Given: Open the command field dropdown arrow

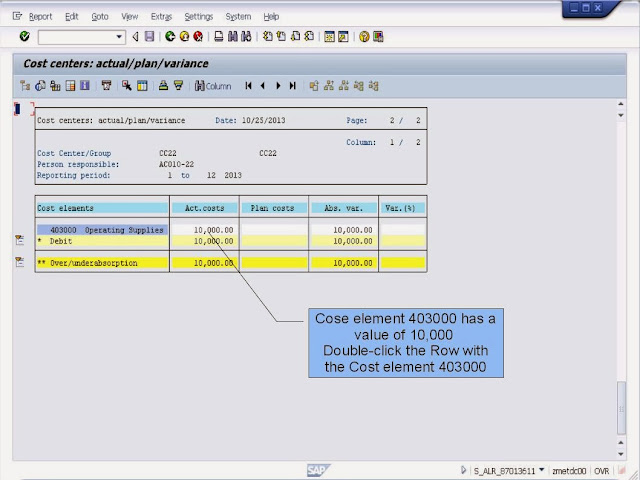Looking at the screenshot, I should 119,37.
